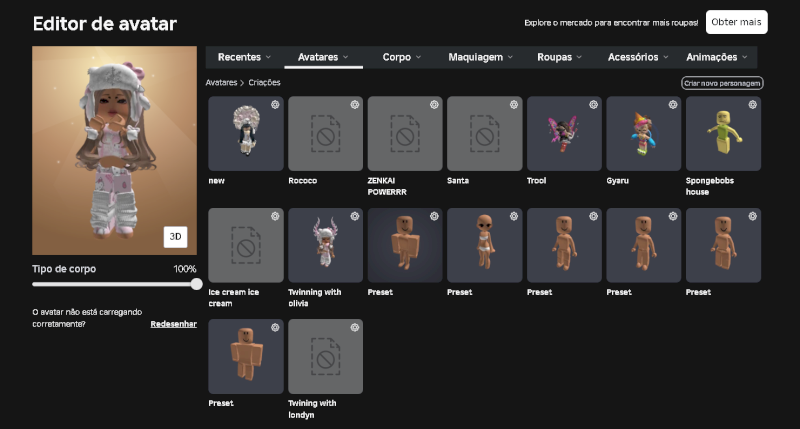800x429 pixels.
Task: Open gear icon on Spongebobs house card
Action: [753, 105]
